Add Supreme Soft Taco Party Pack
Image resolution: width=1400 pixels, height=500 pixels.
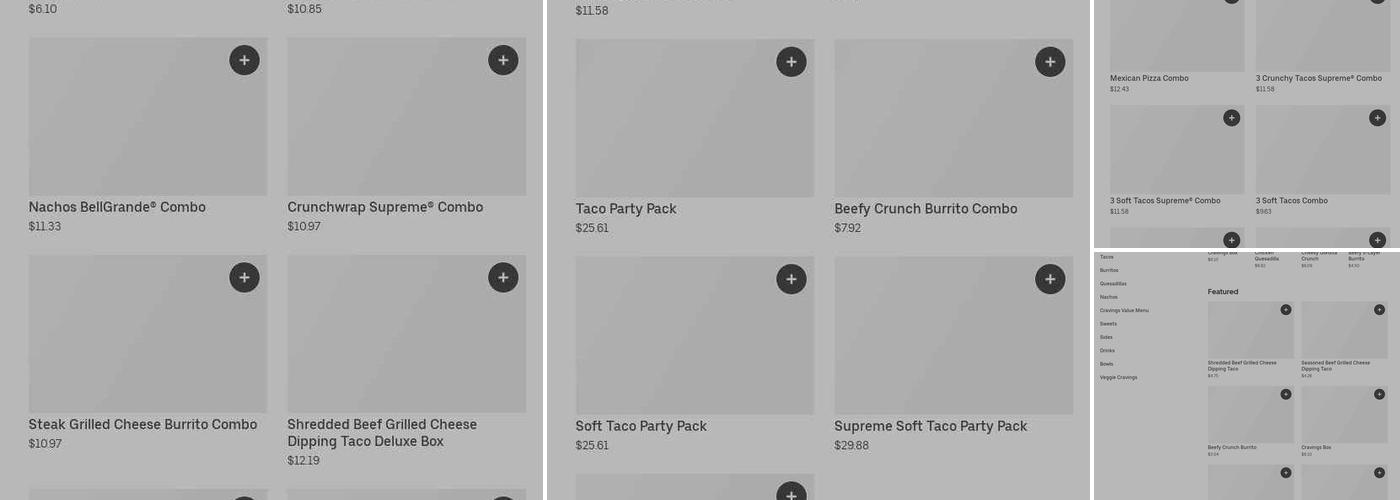click(x=1050, y=279)
